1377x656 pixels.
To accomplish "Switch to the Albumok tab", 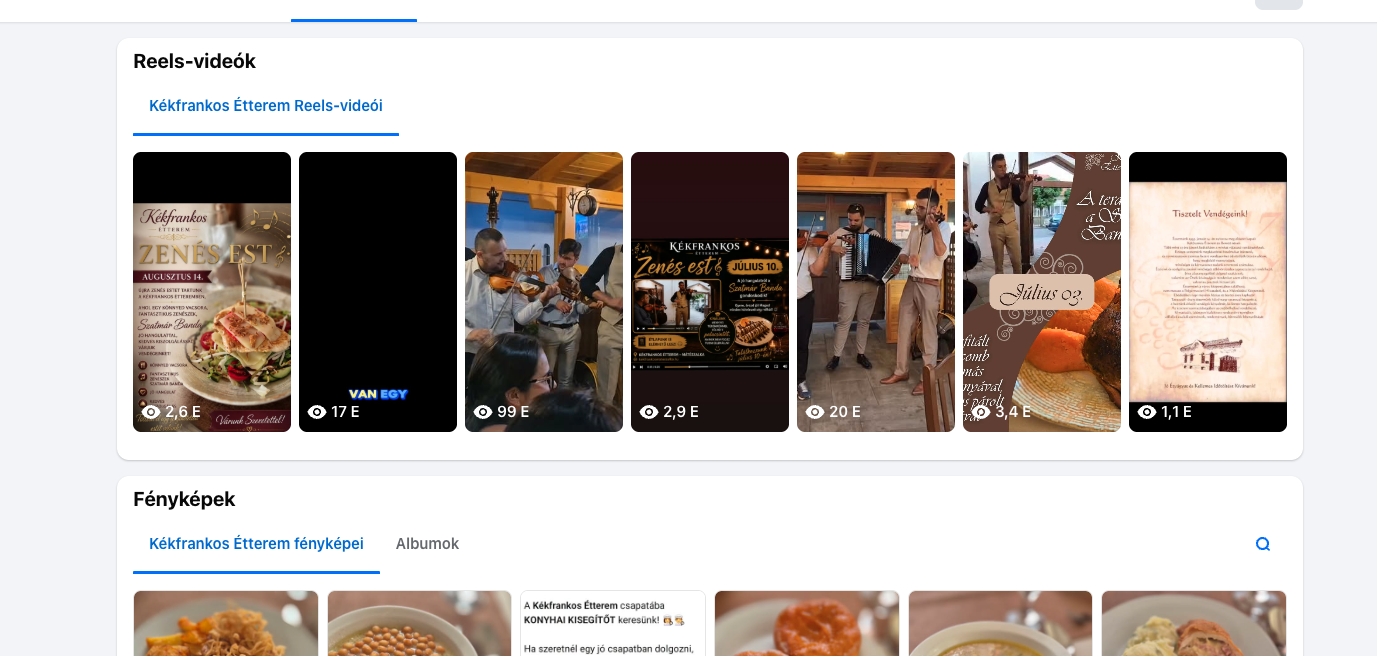I will click(427, 544).
